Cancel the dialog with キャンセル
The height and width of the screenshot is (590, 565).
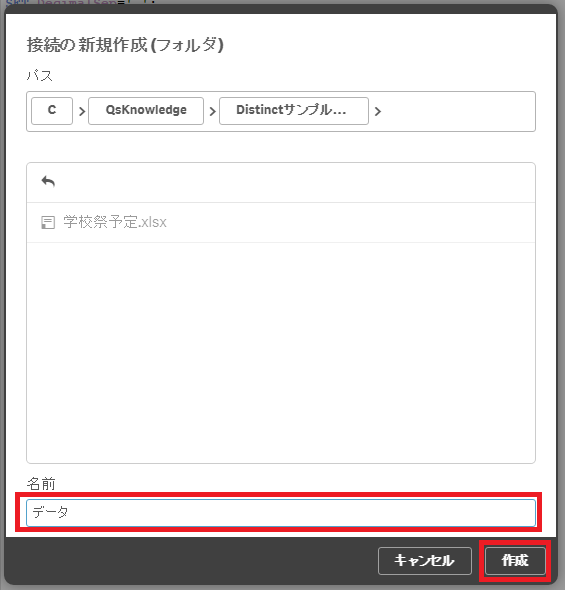pyautogui.click(x=425, y=561)
